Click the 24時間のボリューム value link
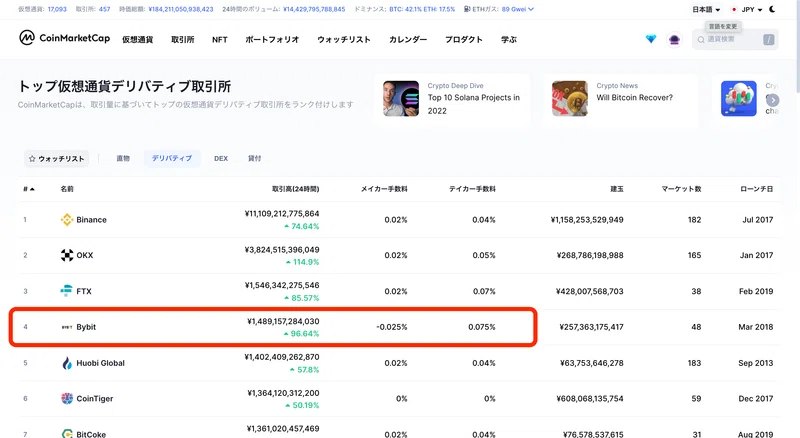Image resolution: width=800 pixels, height=438 pixels. [314, 9]
